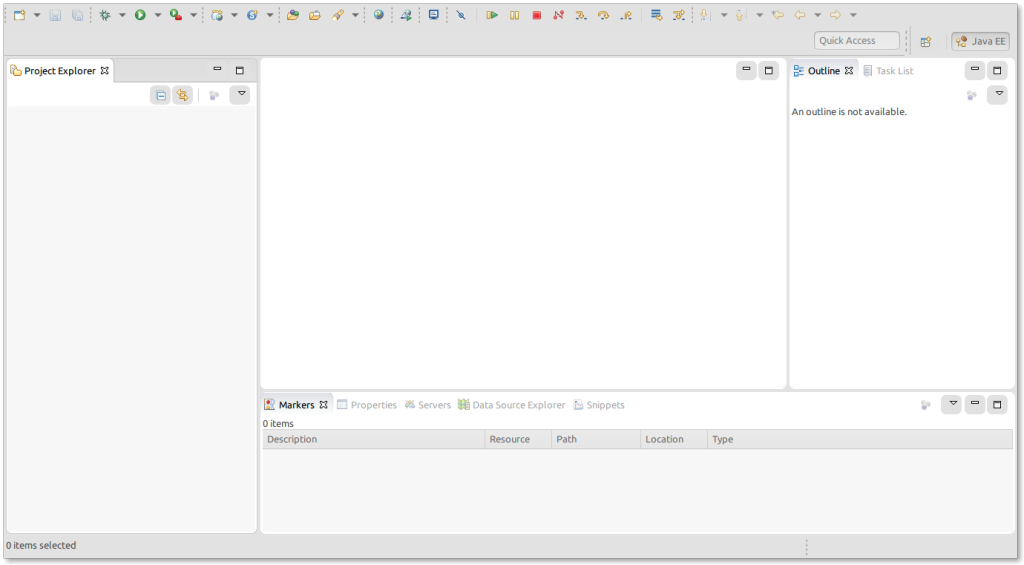The width and height of the screenshot is (1024, 565).
Task: Toggle the Skip All Breakpoints icon
Action: [461, 15]
